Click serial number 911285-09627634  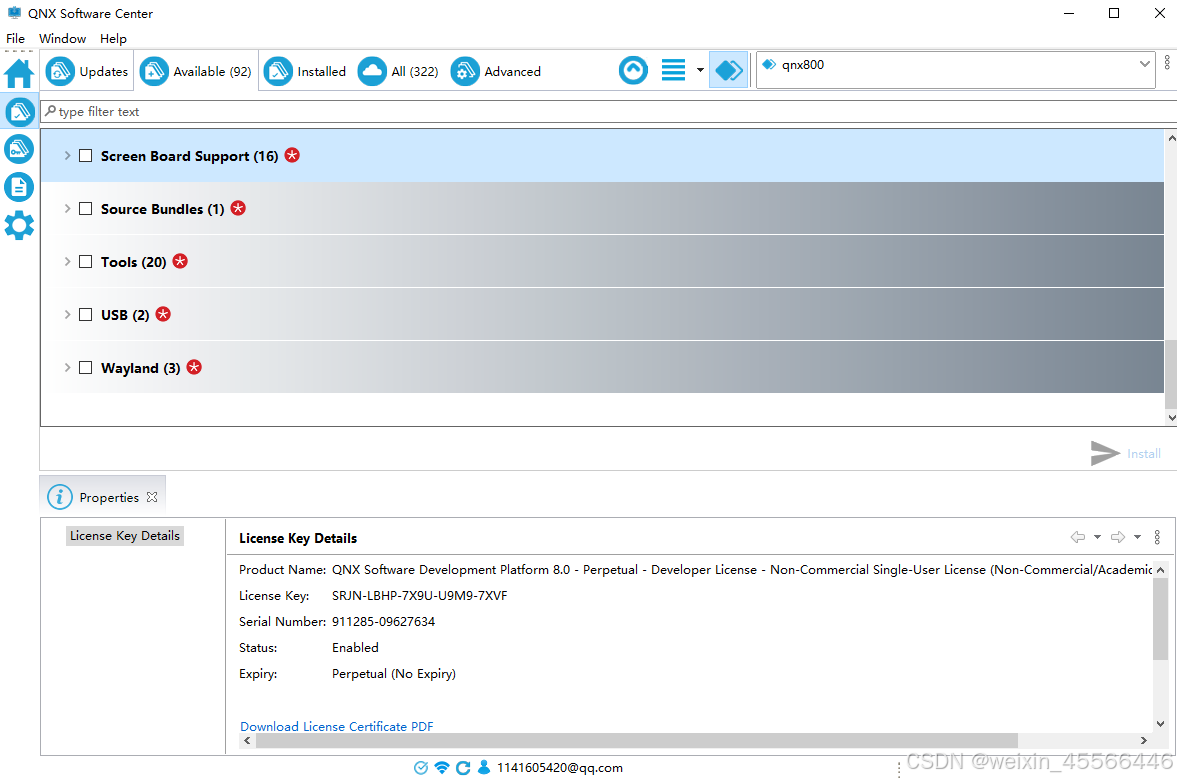tap(384, 621)
